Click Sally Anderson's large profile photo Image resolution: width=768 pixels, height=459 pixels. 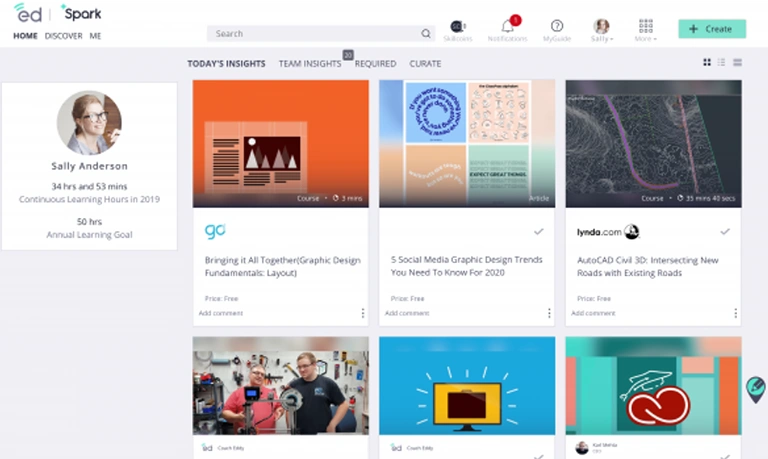(89, 122)
